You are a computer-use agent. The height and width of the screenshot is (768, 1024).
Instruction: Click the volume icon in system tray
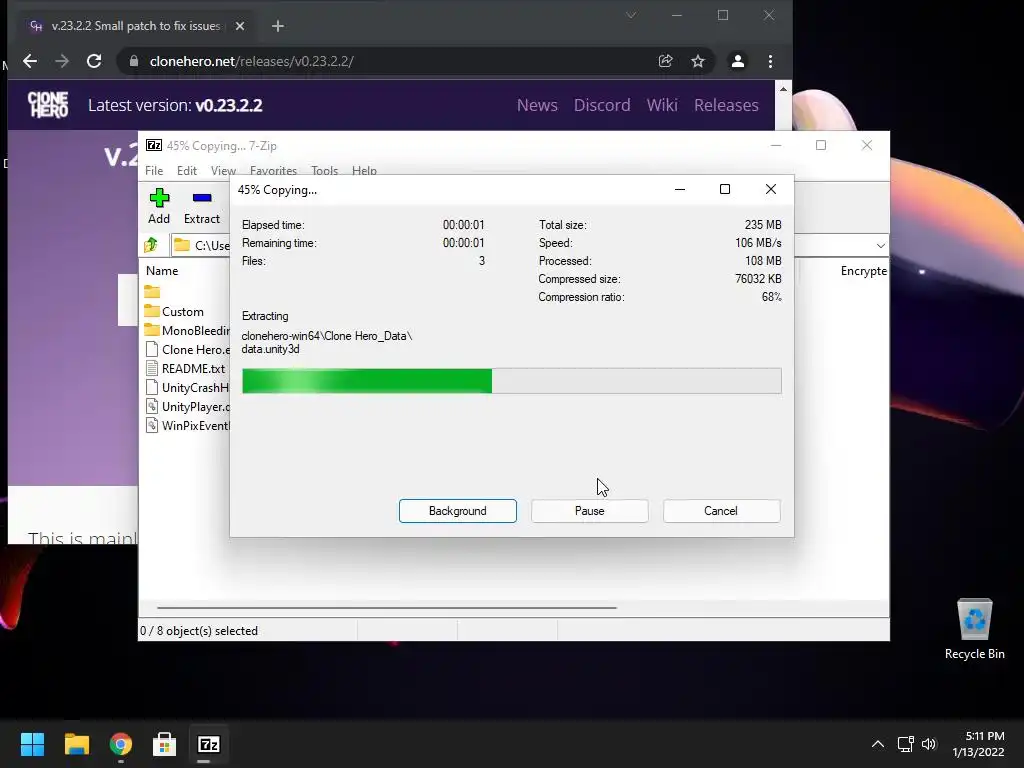click(929, 744)
